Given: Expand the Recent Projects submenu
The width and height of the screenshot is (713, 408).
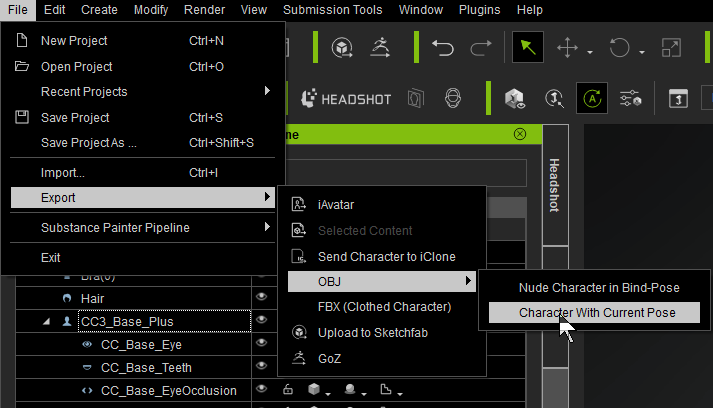Looking at the screenshot, I should coord(142,91).
